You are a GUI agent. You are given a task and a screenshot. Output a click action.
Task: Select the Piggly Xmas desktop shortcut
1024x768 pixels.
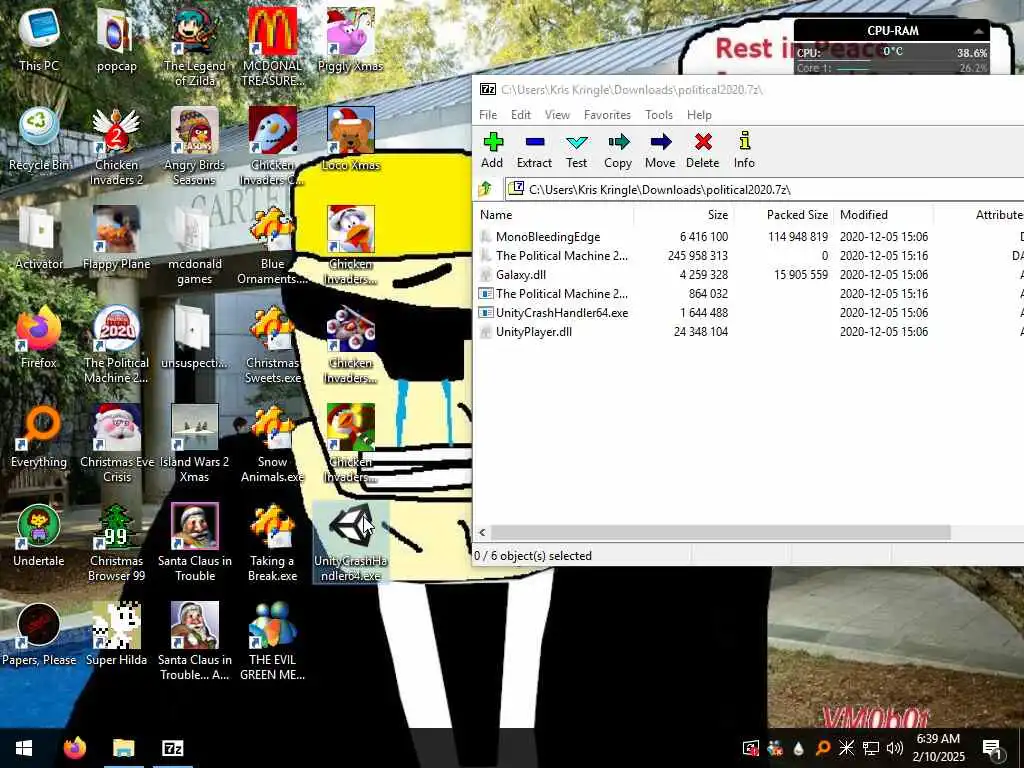click(x=351, y=40)
